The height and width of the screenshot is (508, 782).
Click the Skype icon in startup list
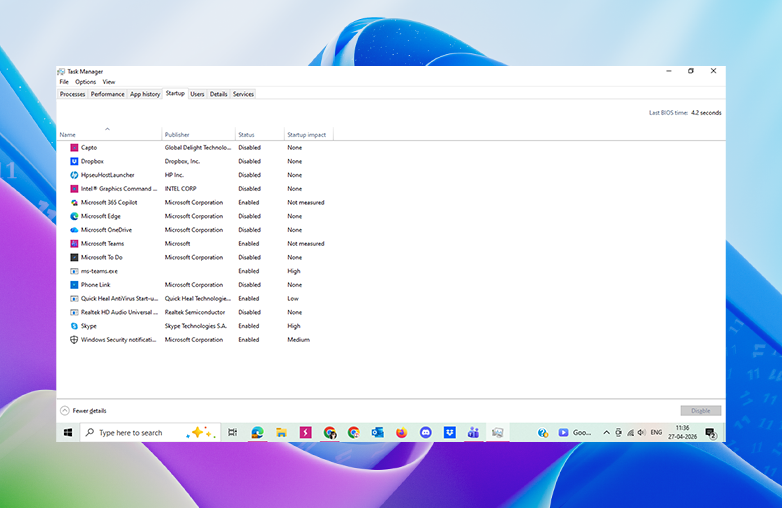(x=74, y=326)
